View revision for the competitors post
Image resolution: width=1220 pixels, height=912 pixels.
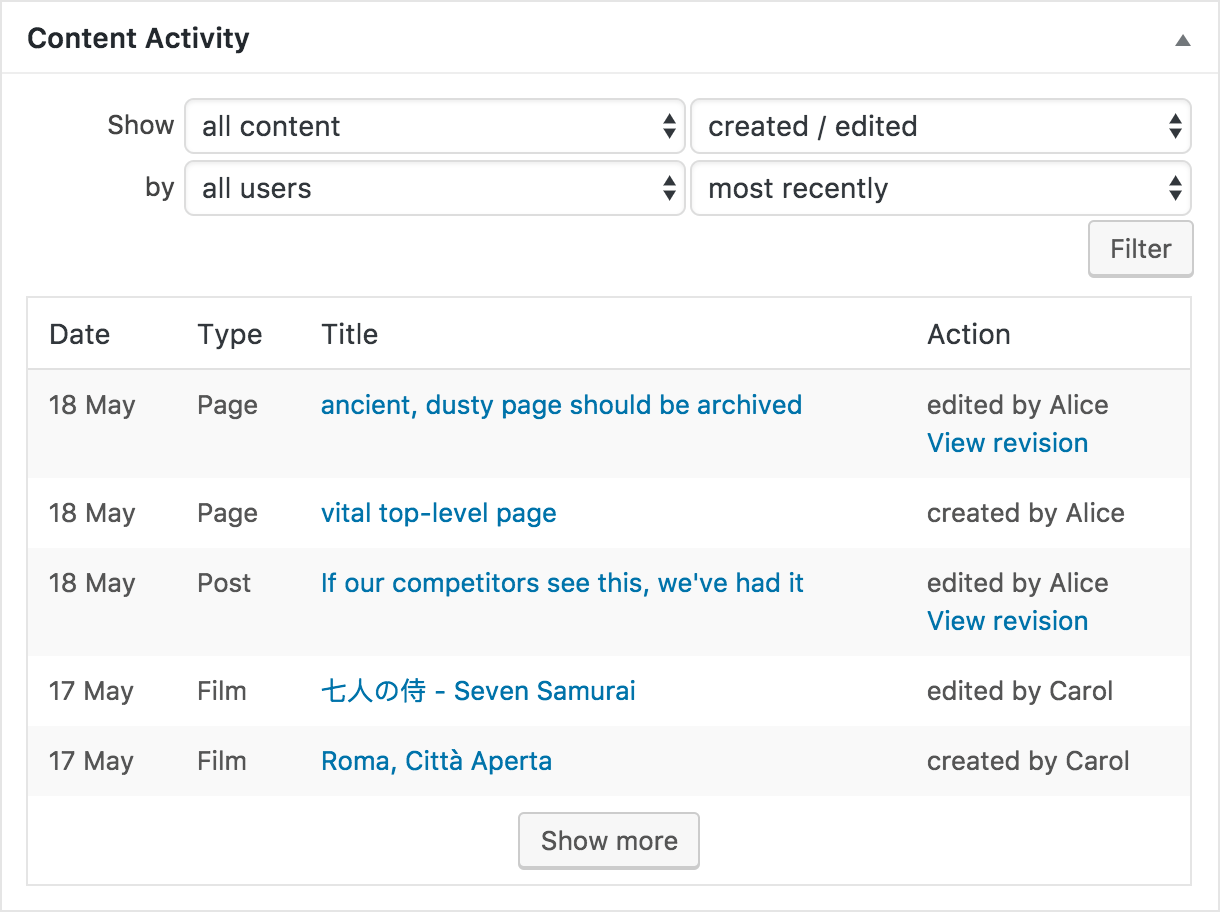coord(1007,621)
